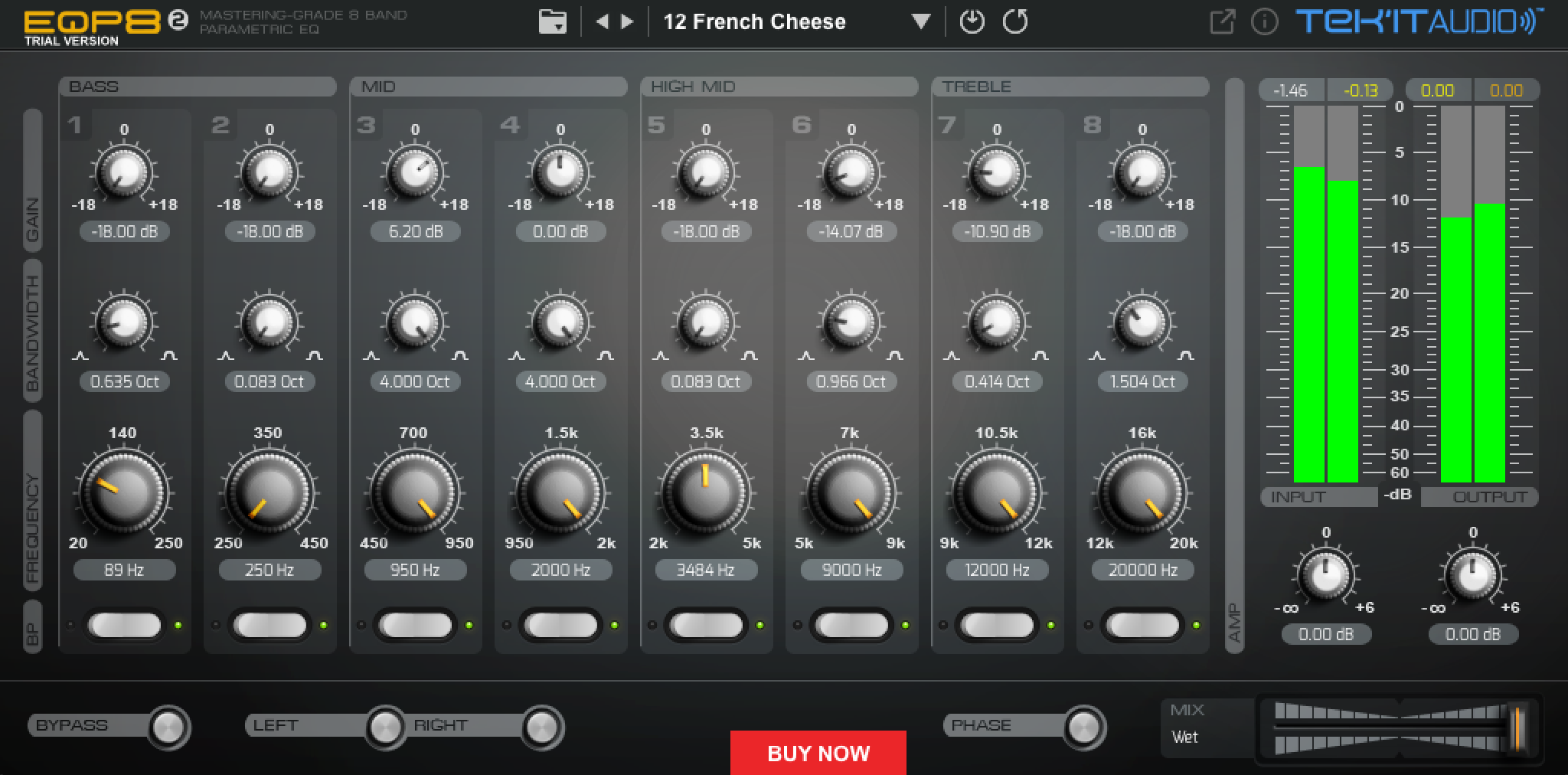The height and width of the screenshot is (775, 1568).
Task: Open the external window pop-out icon
Action: (1222, 21)
